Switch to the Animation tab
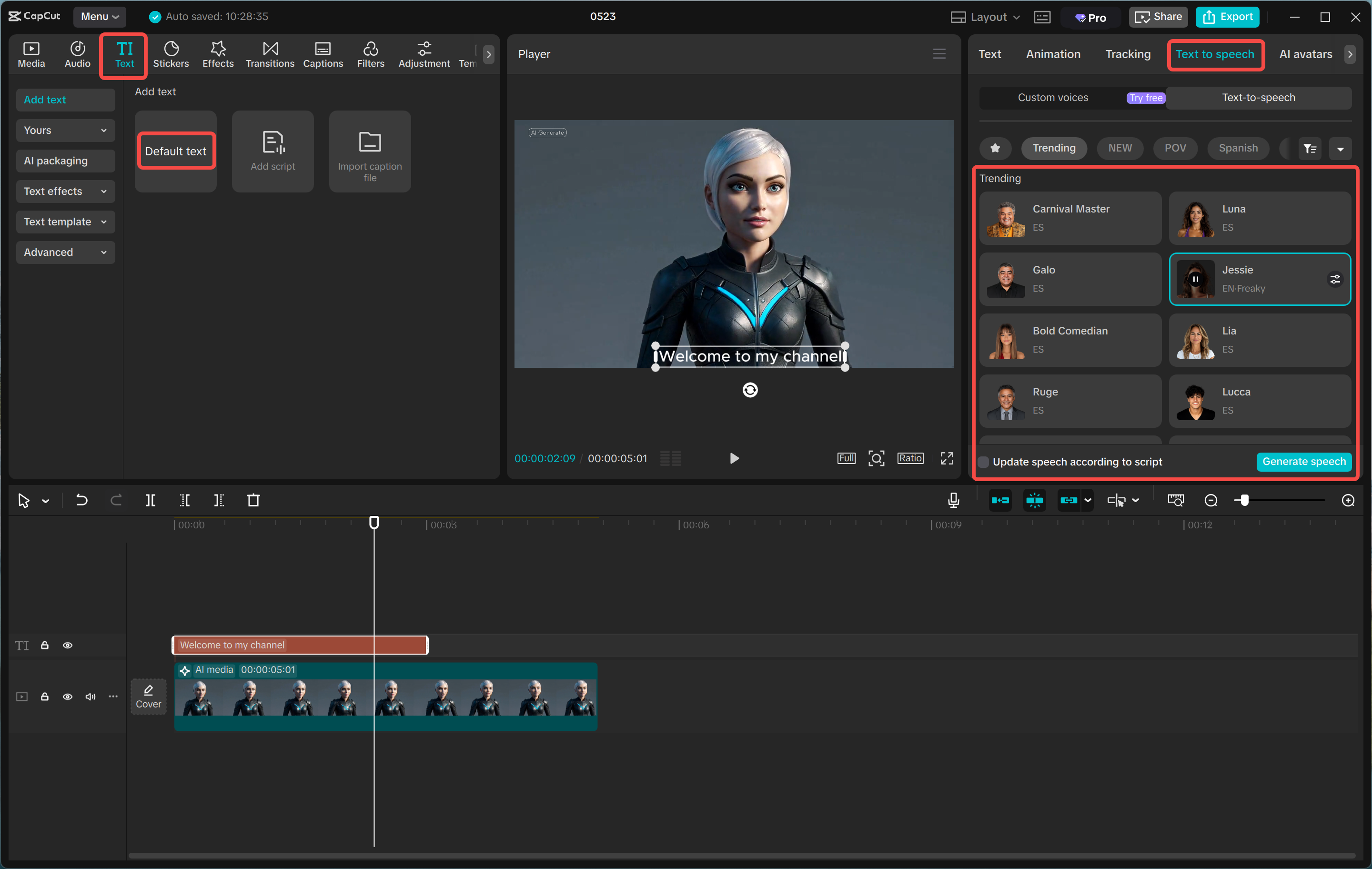Screen dimensions: 1372x869 click(x=1053, y=53)
